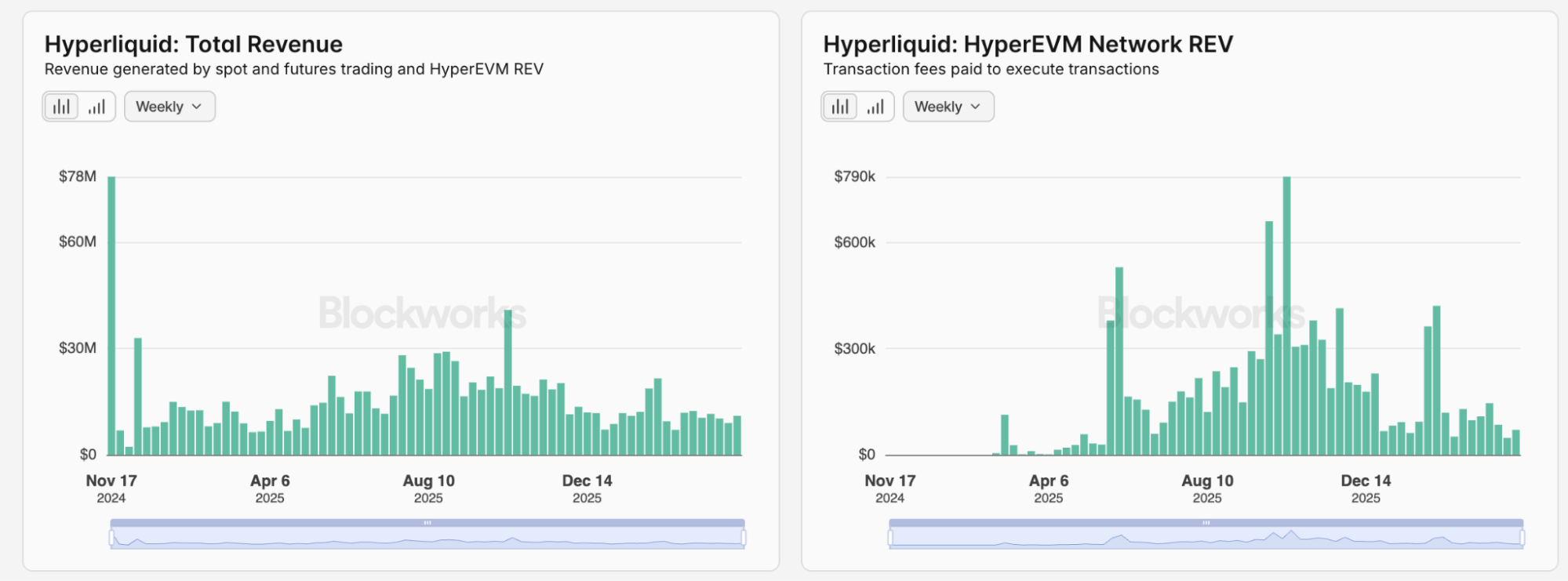The height and width of the screenshot is (581, 1568).
Task: Click the tallest $78M bar in Total Revenue
Action: point(111,314)
